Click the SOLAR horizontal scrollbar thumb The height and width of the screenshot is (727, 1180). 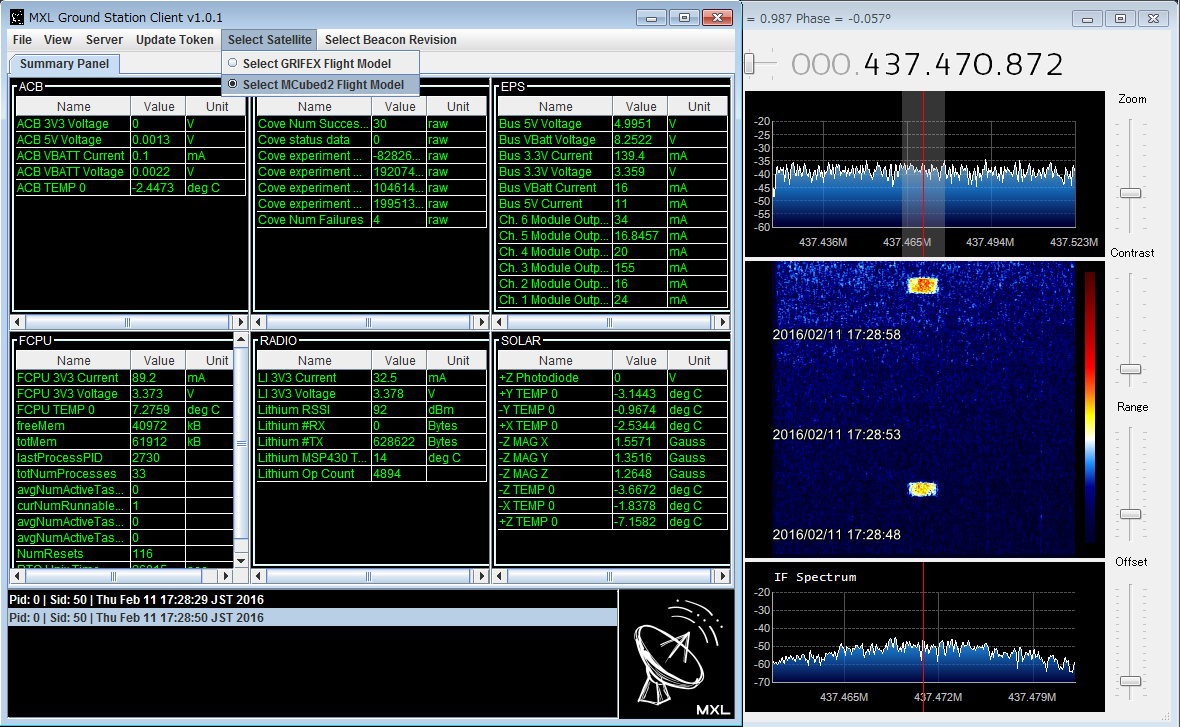pos(609,576)
